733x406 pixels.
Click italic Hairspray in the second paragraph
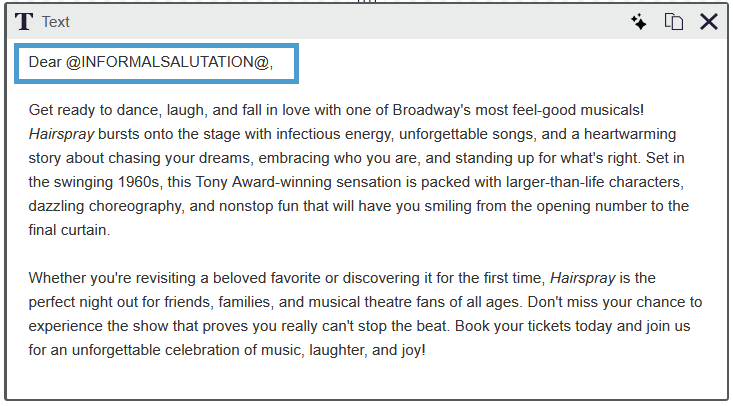tap(582, 278)
